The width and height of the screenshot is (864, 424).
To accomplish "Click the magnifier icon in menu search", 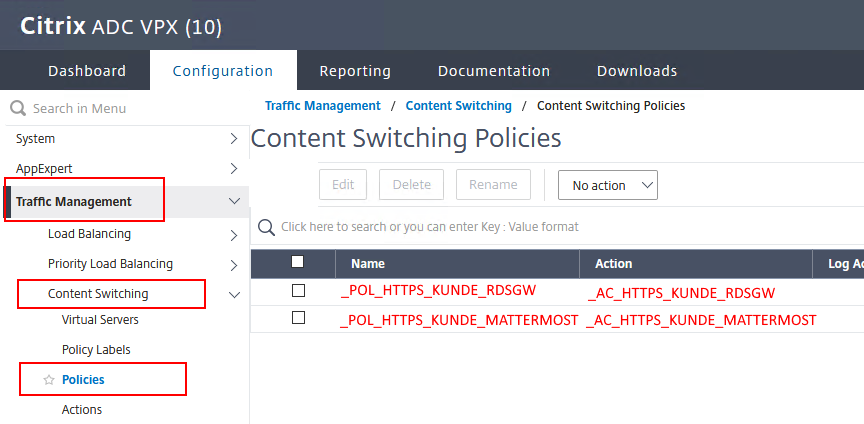I will tap(17, 108).
